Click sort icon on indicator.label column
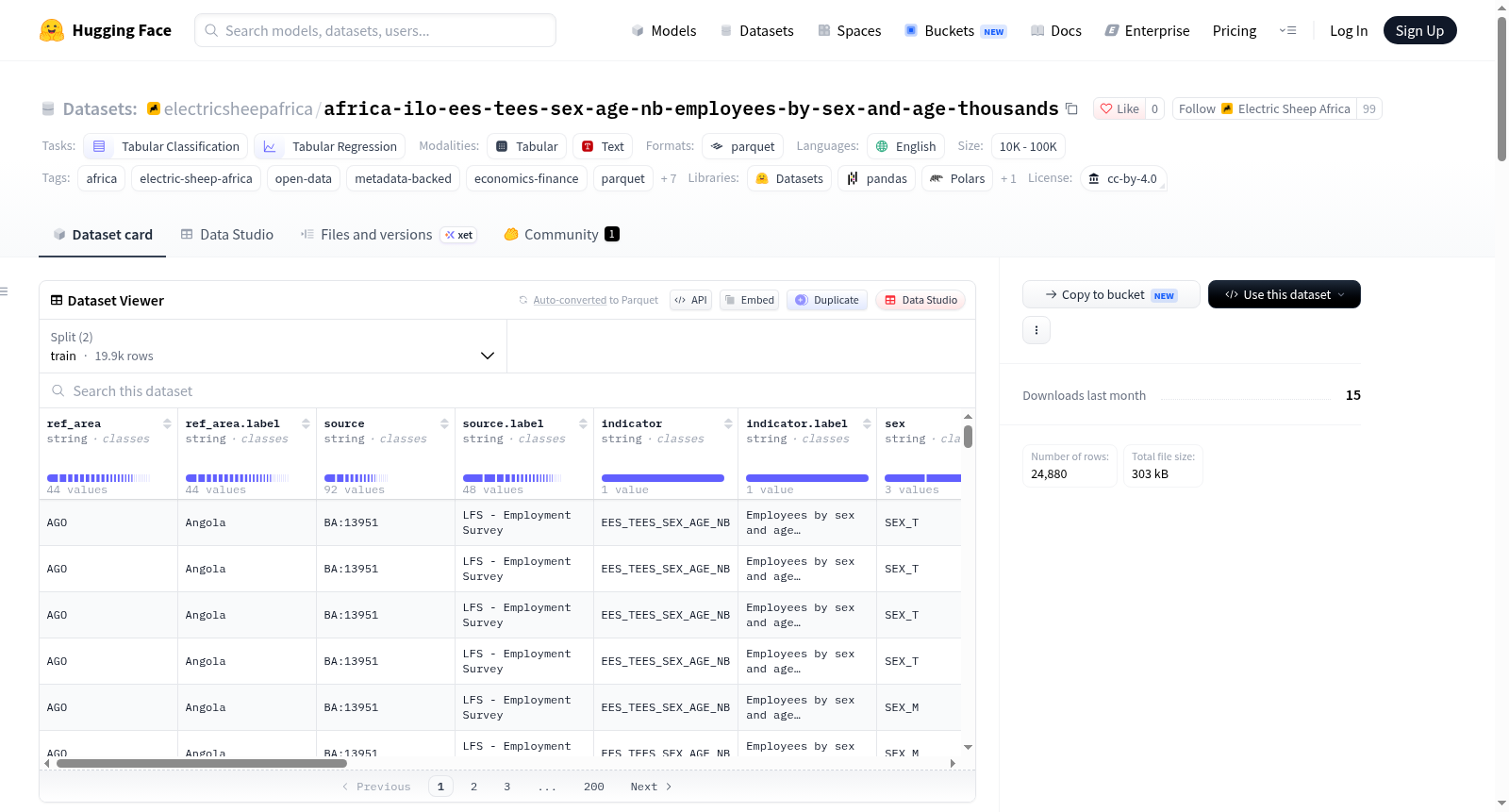 tap(867, 423)
